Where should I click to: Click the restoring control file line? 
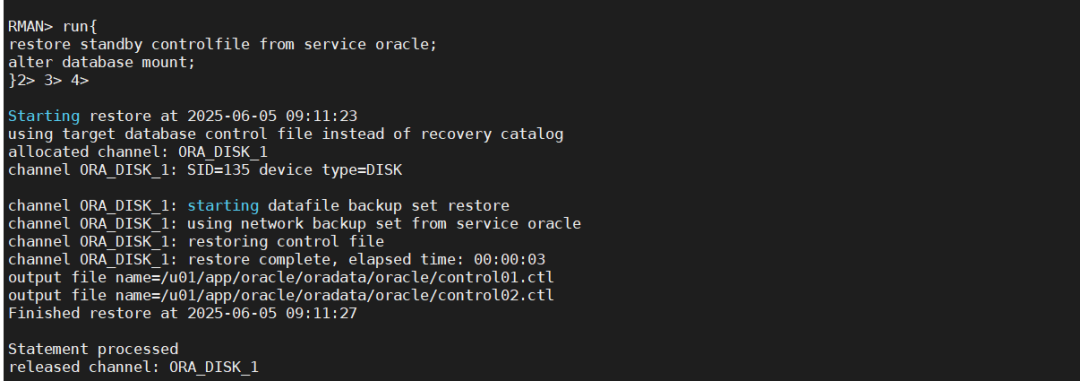point(196,242)
